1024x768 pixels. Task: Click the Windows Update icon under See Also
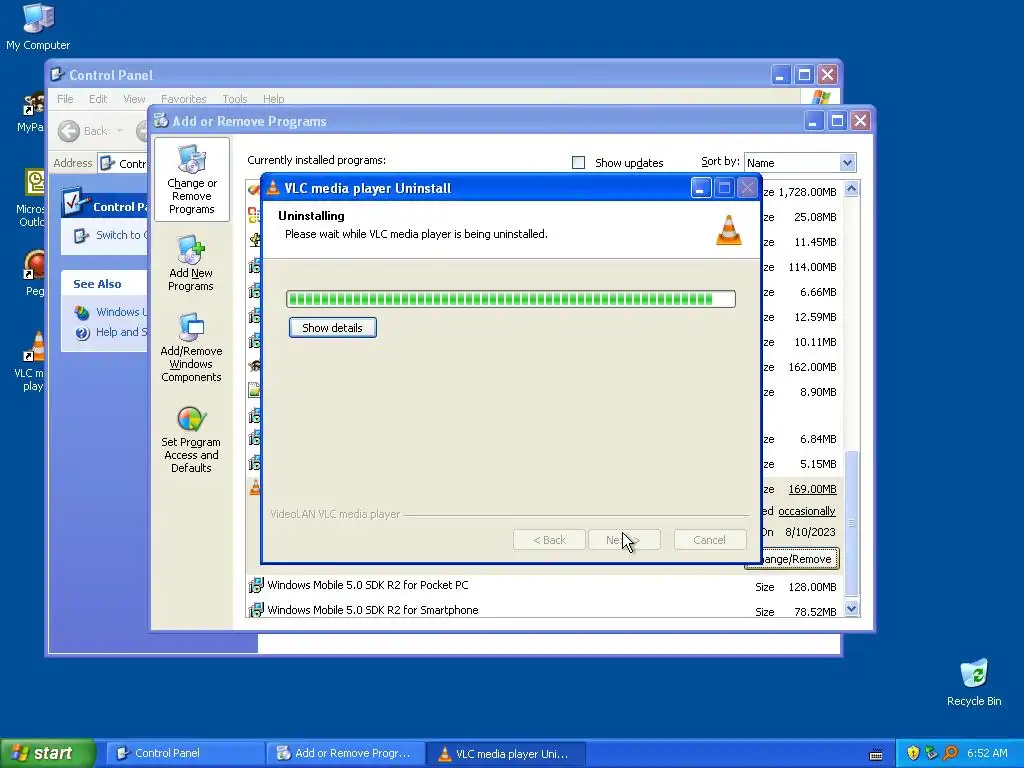[82, 312]
